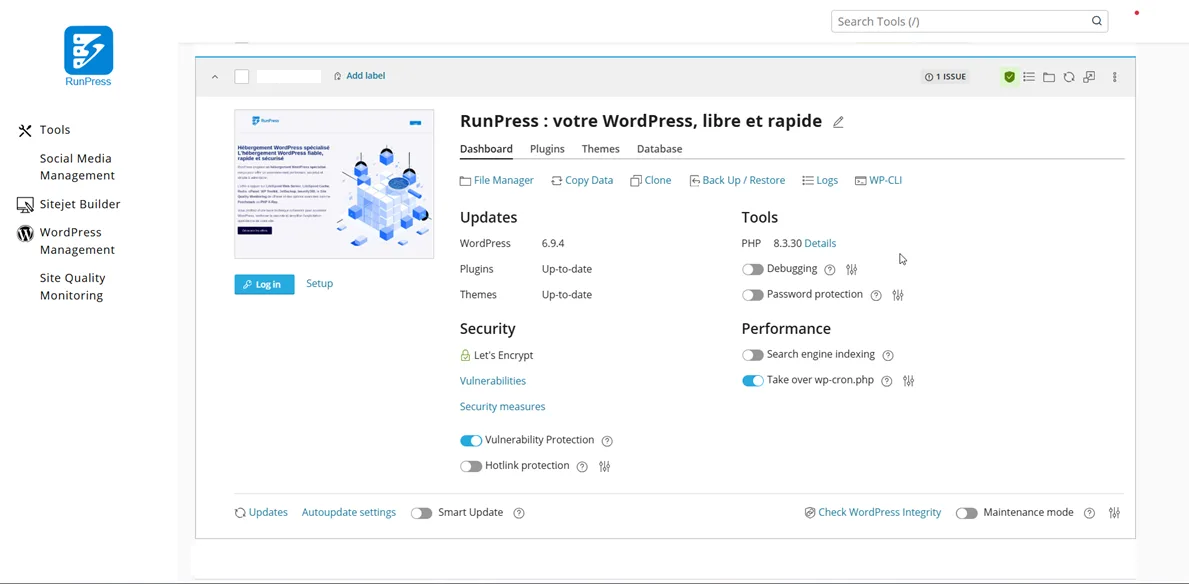The height and width of the screenshot is (584, 1189).
Task: Open Password protection settings sliders icon
Action: (x=898, y=296)
